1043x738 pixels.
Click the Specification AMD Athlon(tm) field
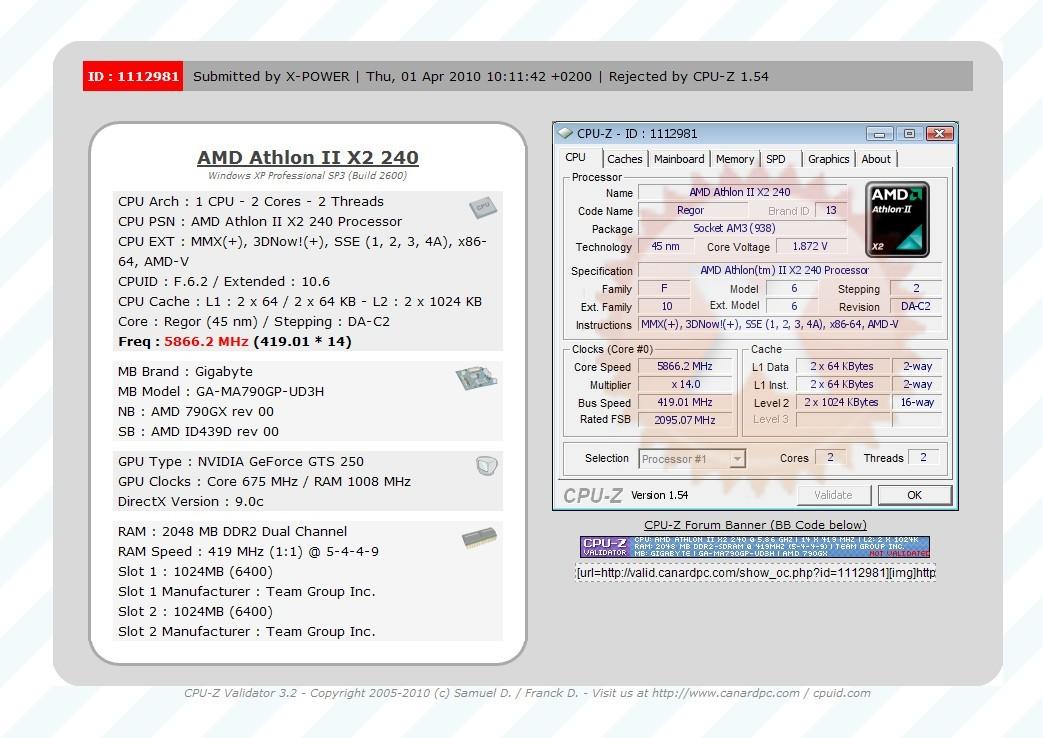pyautogui.click(x=790, y=270)
